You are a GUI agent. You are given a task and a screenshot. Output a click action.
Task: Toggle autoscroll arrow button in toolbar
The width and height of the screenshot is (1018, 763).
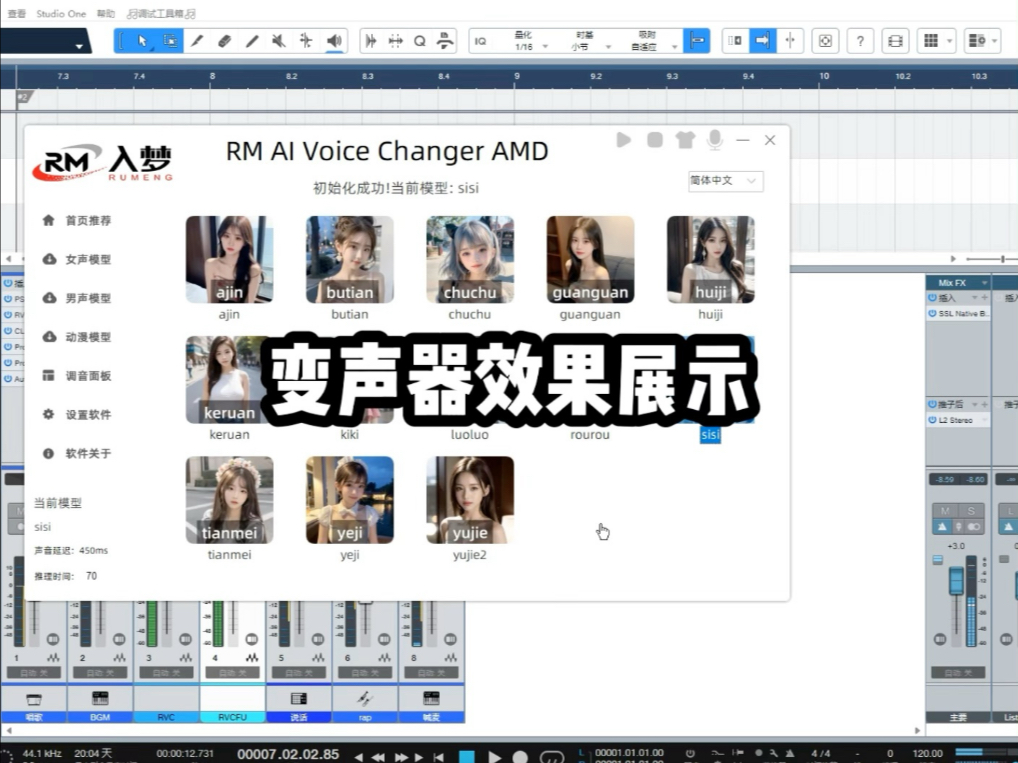pos(762,41)
